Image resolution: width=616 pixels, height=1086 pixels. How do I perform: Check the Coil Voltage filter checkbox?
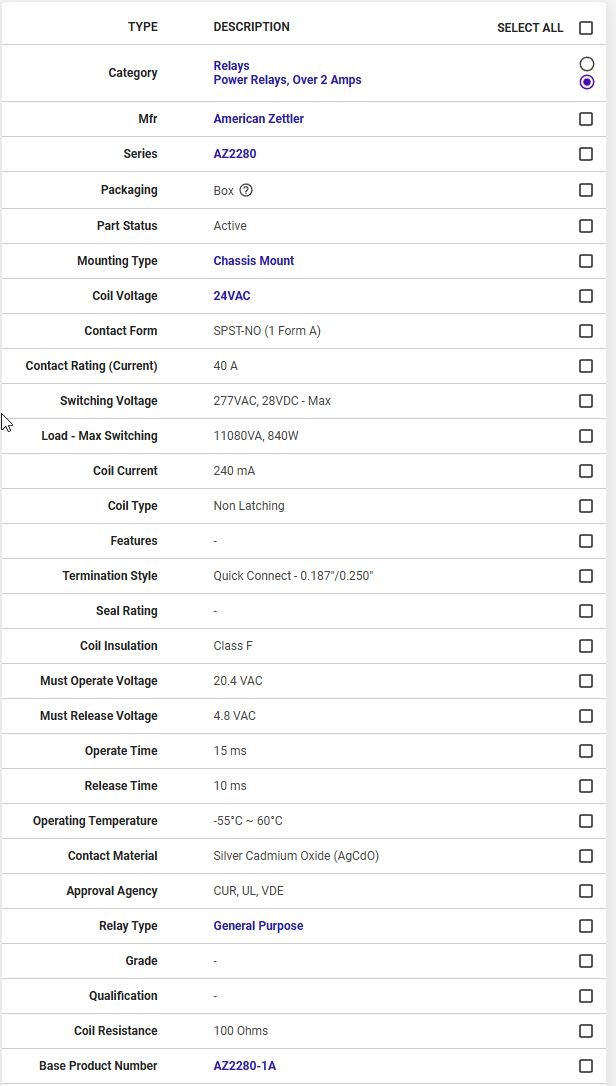coord(586,296)
